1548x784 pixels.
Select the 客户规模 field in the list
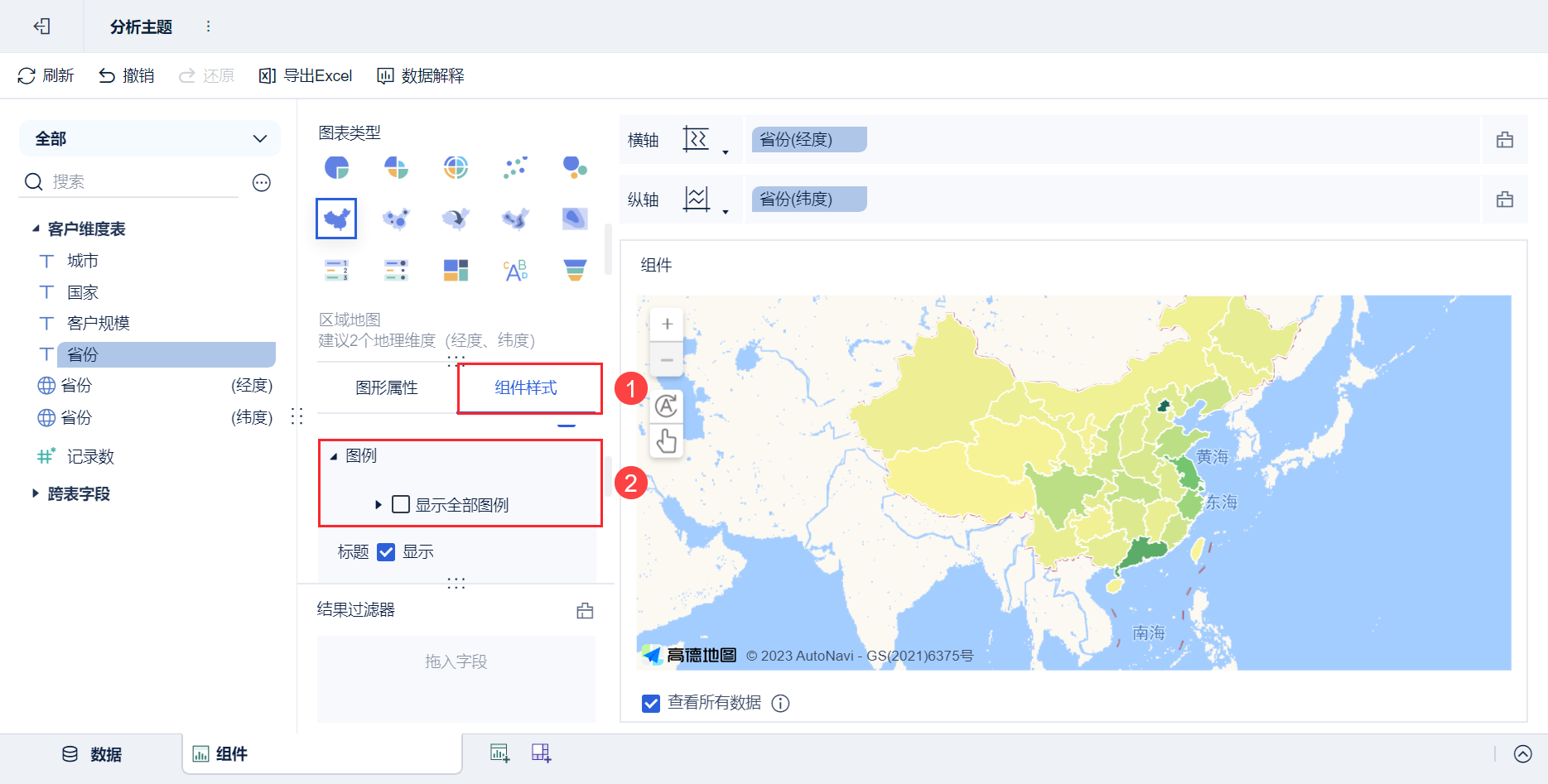[x=99, y=323]
